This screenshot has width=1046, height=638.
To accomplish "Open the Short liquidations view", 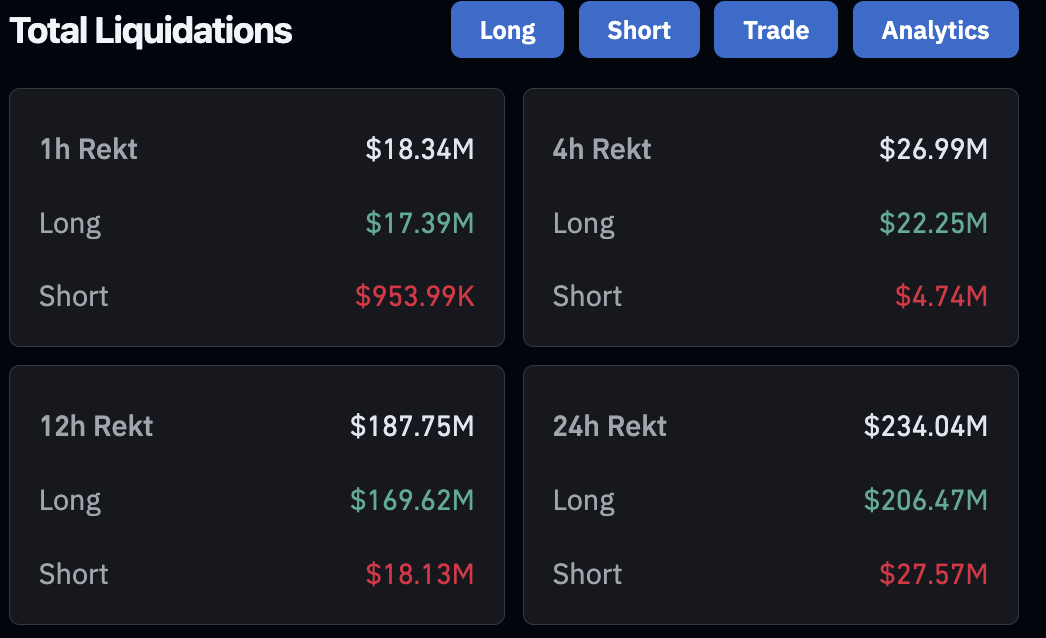I will [x=639, y=30].
